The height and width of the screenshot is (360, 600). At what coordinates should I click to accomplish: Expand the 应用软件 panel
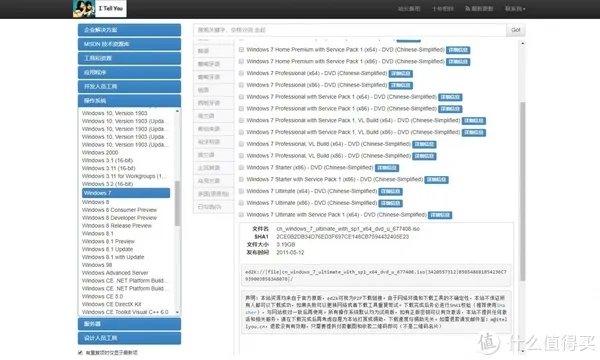(129, 72)
